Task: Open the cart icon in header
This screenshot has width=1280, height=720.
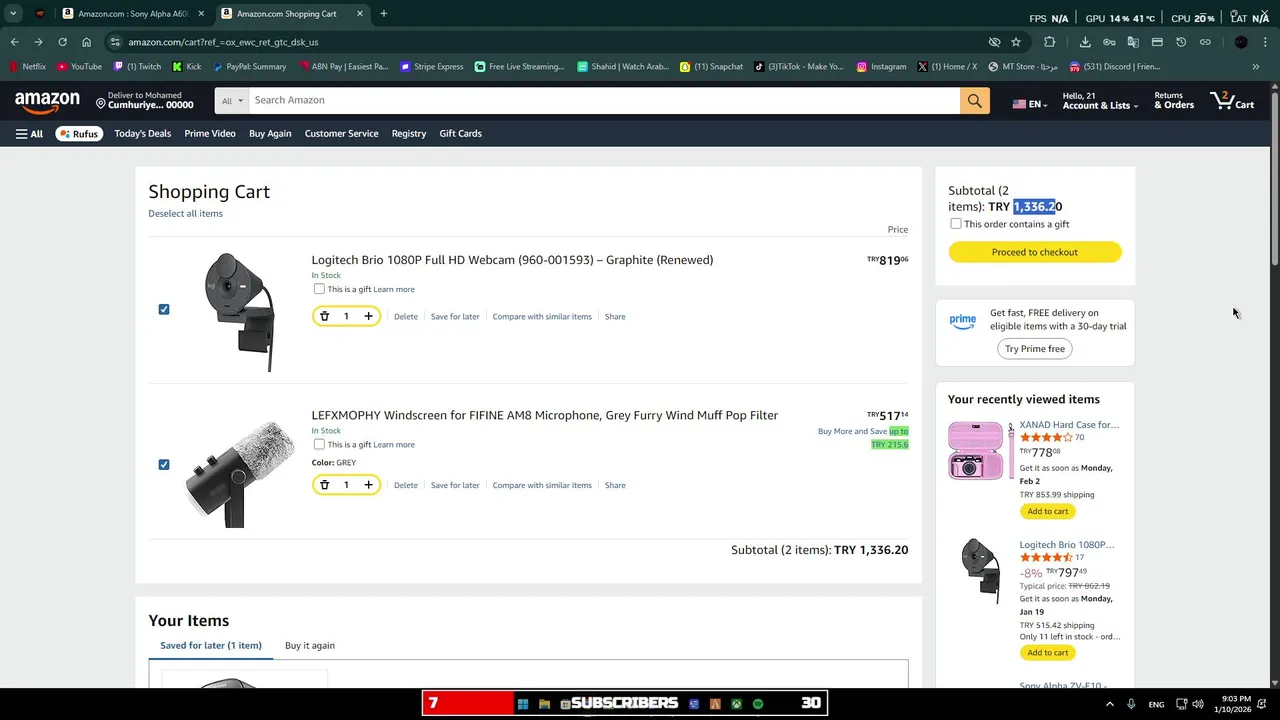Action: 1232,100
